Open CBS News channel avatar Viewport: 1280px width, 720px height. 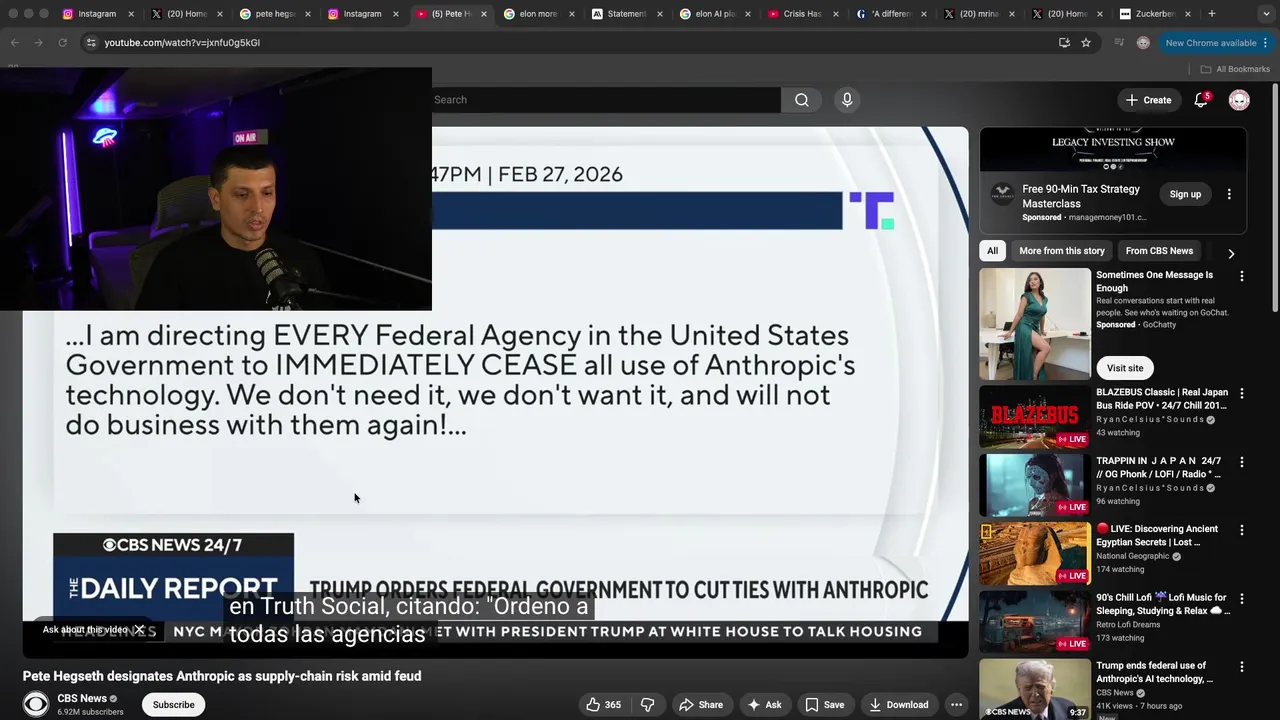36,704
